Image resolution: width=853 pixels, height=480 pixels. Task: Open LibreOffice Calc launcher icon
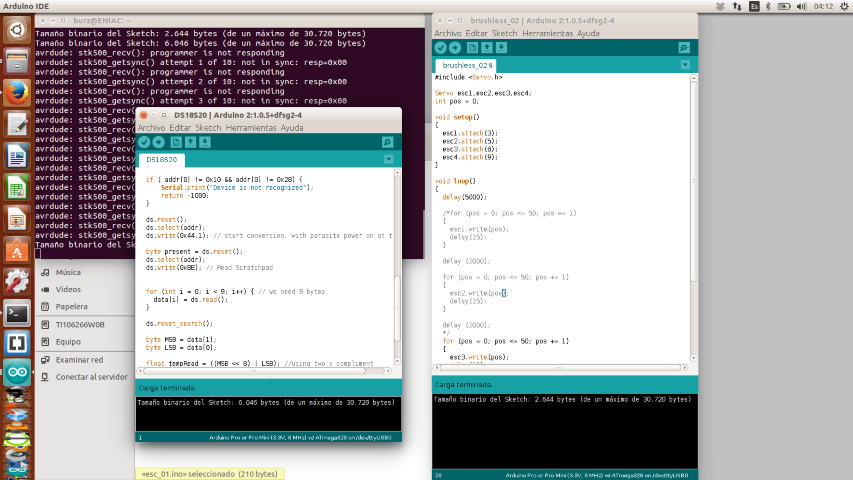tap(17, 188)
